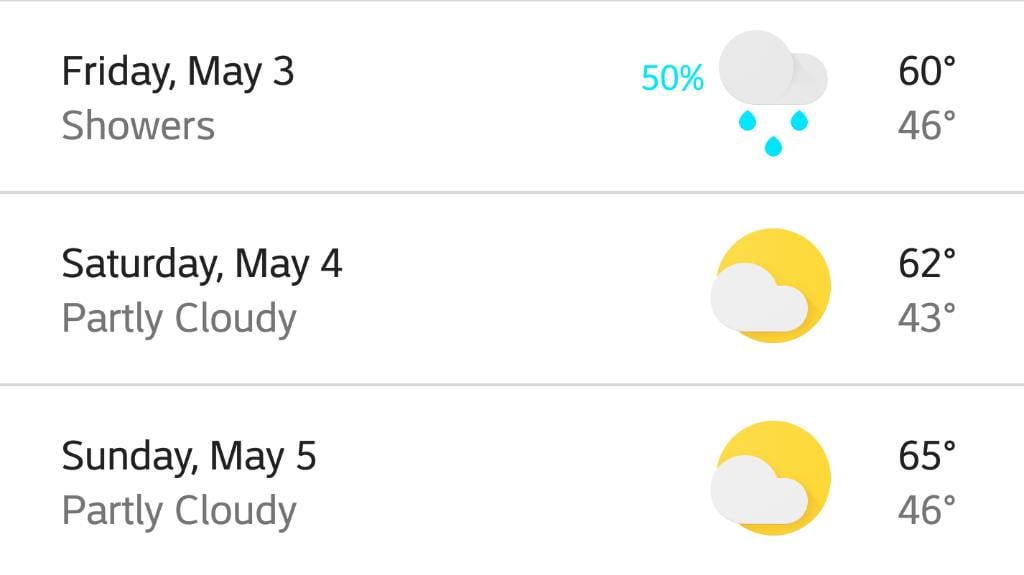Click the partly cloudy sun icon for Sunday
The image size is (1024, 575).
[x=771, y=478]
